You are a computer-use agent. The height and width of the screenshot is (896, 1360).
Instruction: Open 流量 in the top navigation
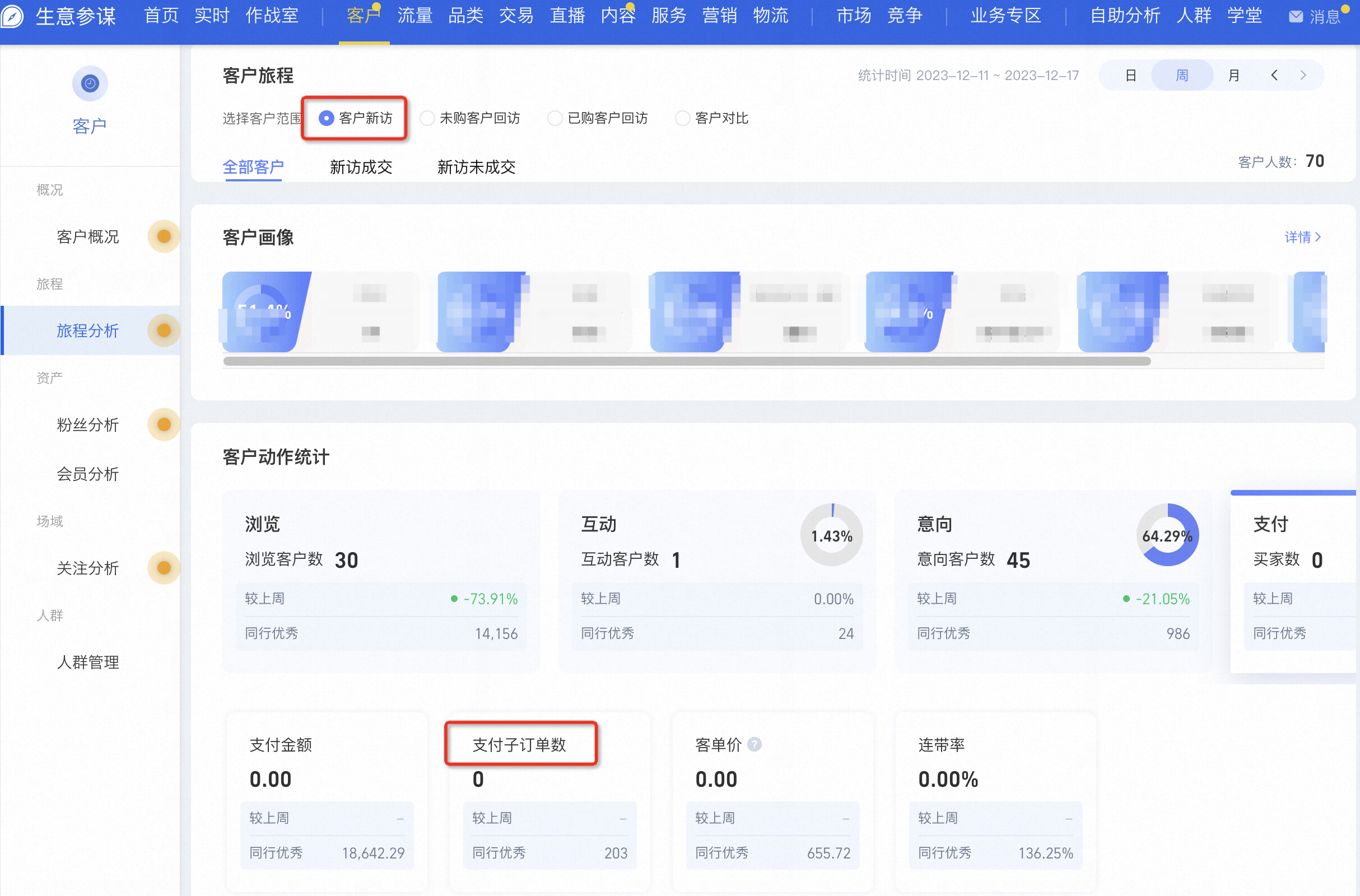[x=415, y=16]
